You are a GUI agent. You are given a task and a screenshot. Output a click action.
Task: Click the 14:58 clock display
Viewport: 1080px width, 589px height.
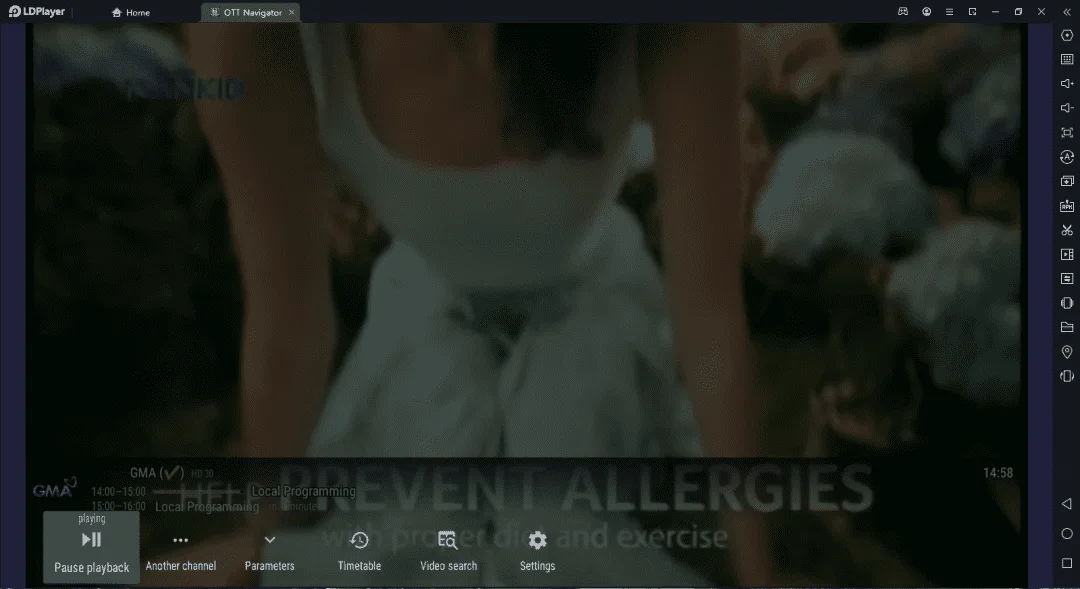pos(997,473)
